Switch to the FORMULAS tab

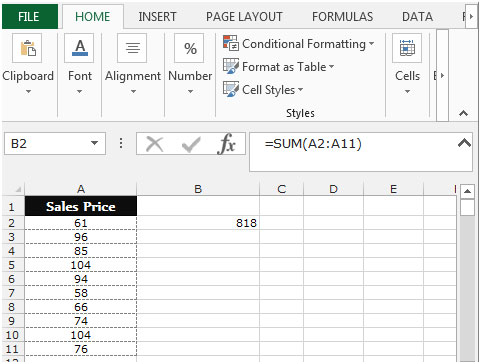coord(342,16)
